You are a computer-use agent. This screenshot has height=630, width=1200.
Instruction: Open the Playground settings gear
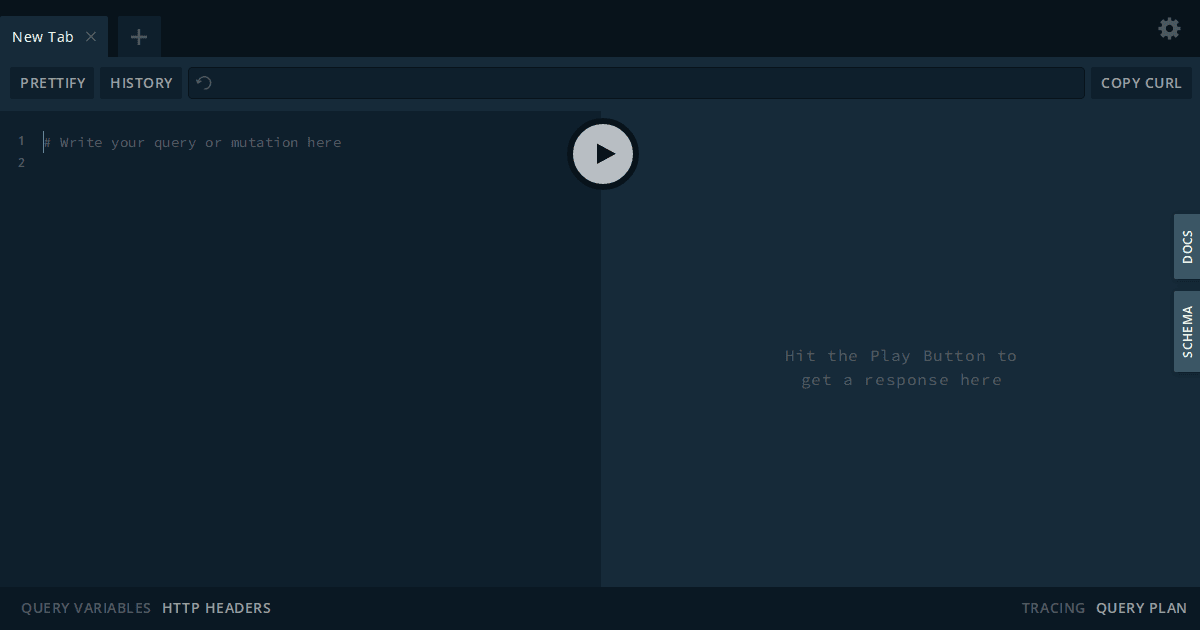point(1168,28)
